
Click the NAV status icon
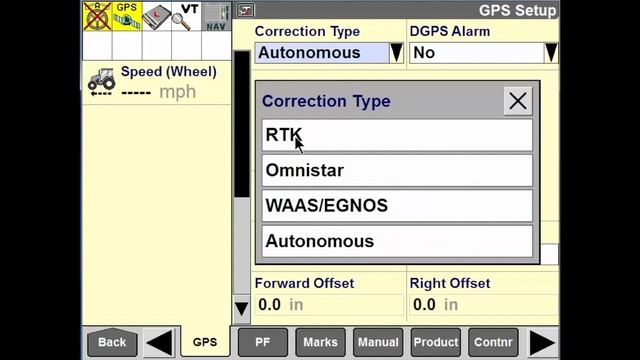[216, 16]
